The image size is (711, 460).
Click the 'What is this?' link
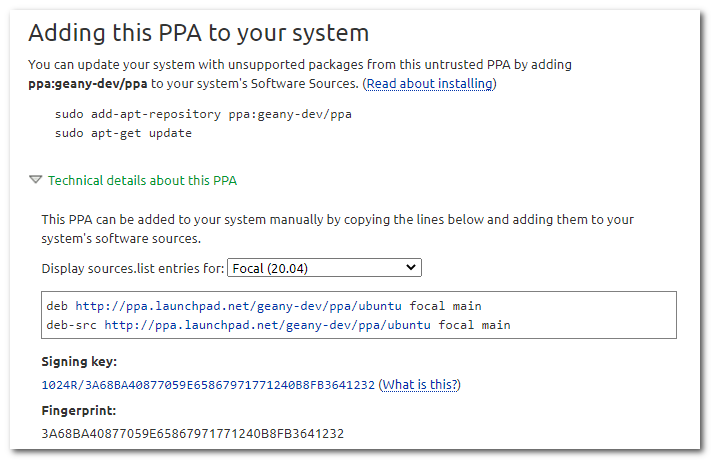click(421, 385)
